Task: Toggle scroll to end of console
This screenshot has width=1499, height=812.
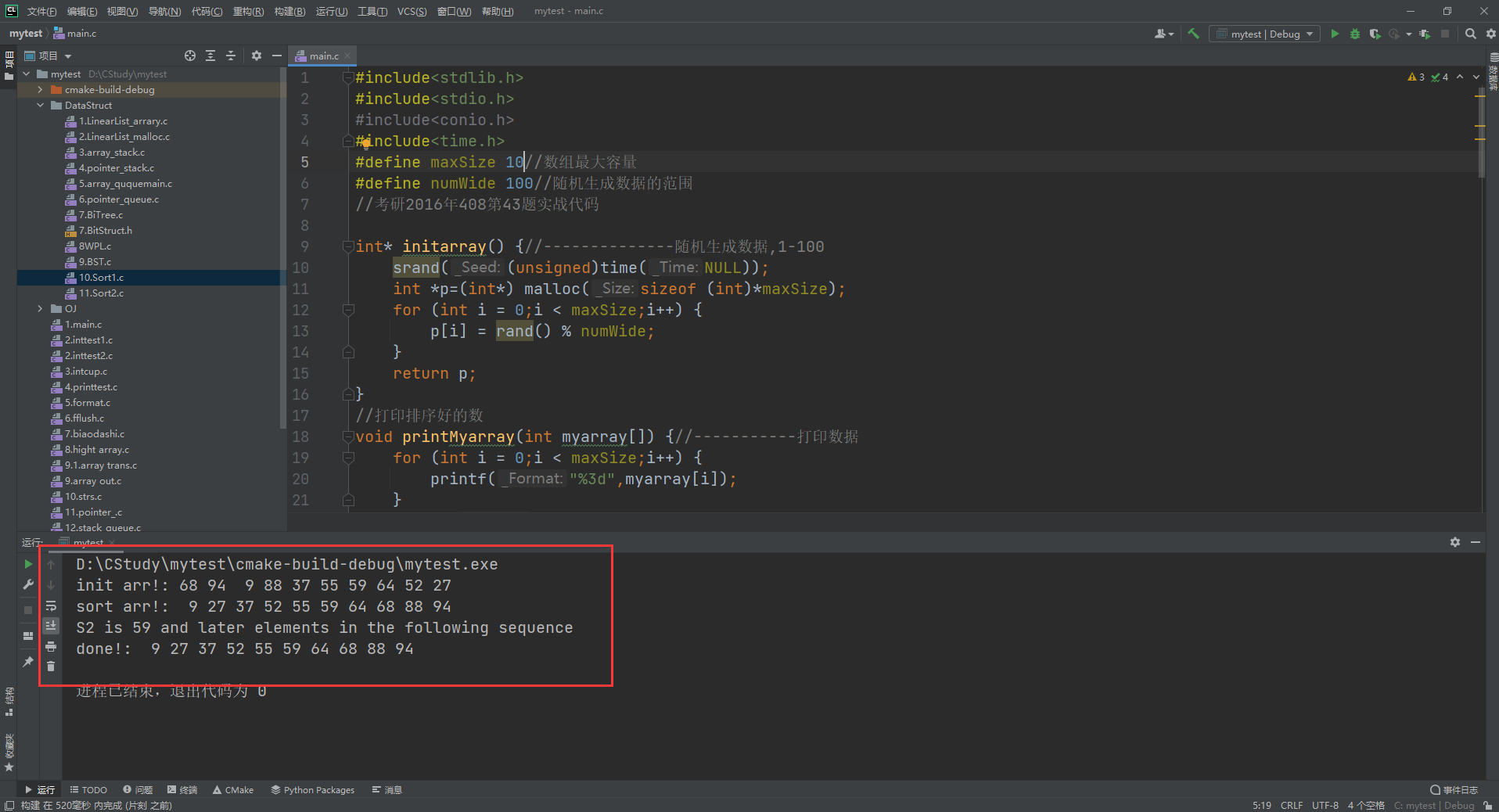Action: 51,625
